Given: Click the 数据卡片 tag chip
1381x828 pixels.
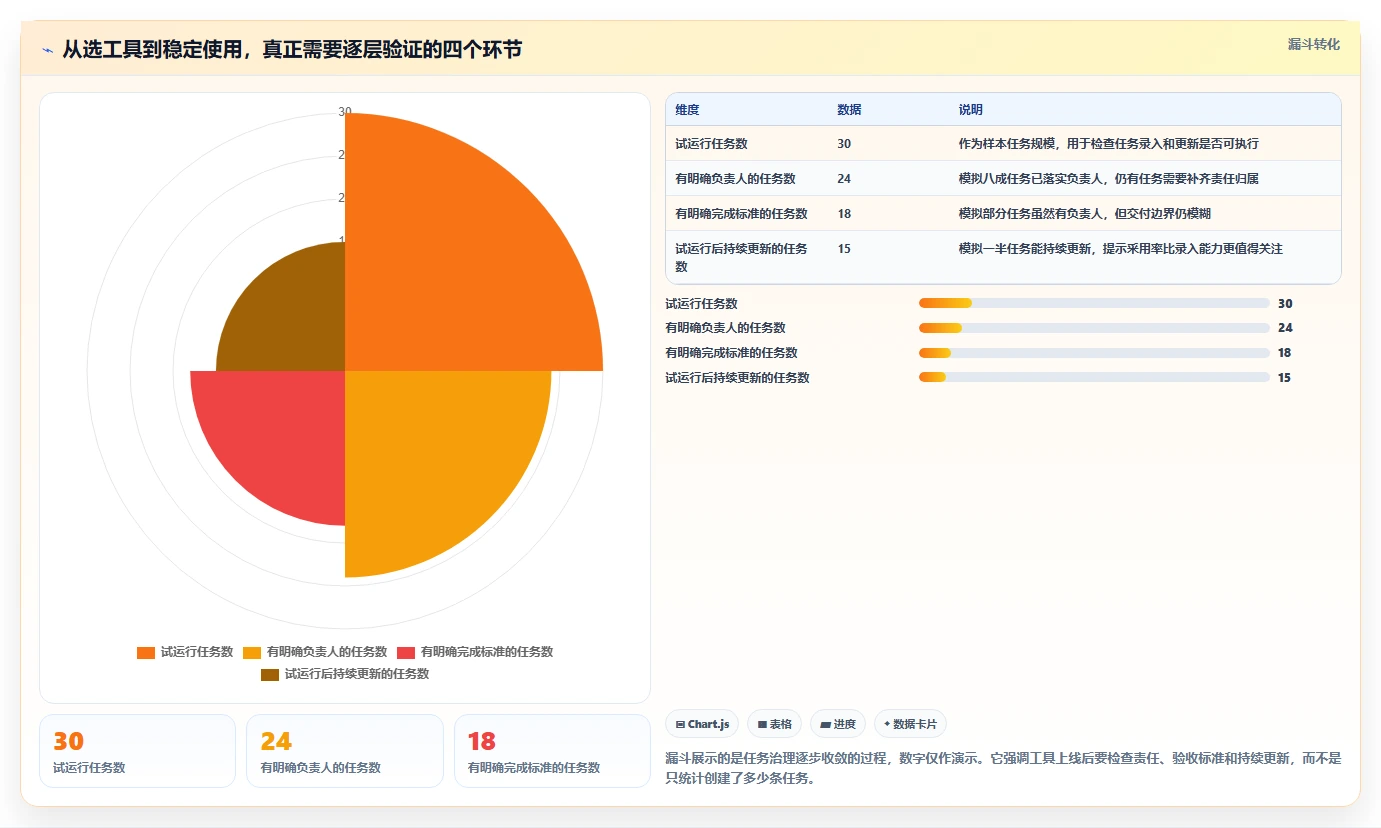Looking at the screenshot, I should point(910,724).
